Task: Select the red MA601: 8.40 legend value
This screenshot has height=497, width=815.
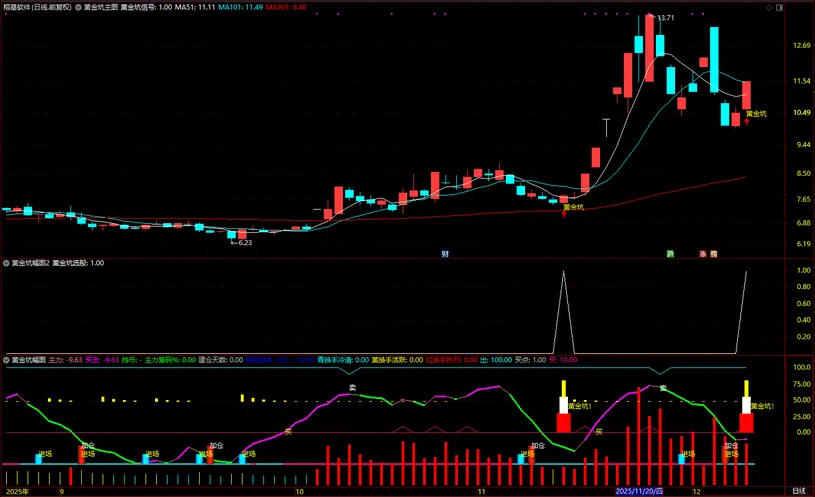Action: coord(286,7)
